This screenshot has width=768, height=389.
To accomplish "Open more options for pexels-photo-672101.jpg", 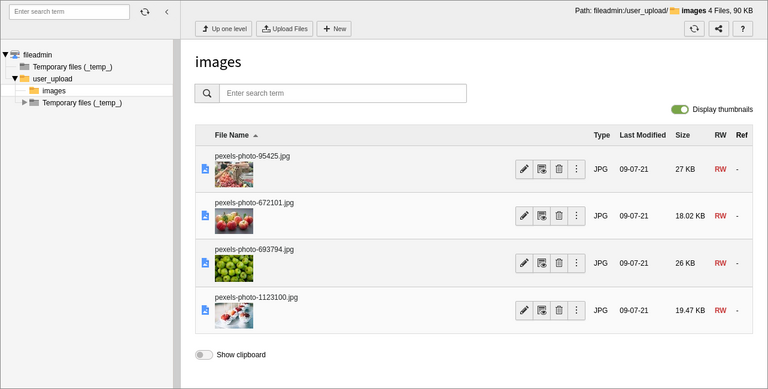I will 576,216.
